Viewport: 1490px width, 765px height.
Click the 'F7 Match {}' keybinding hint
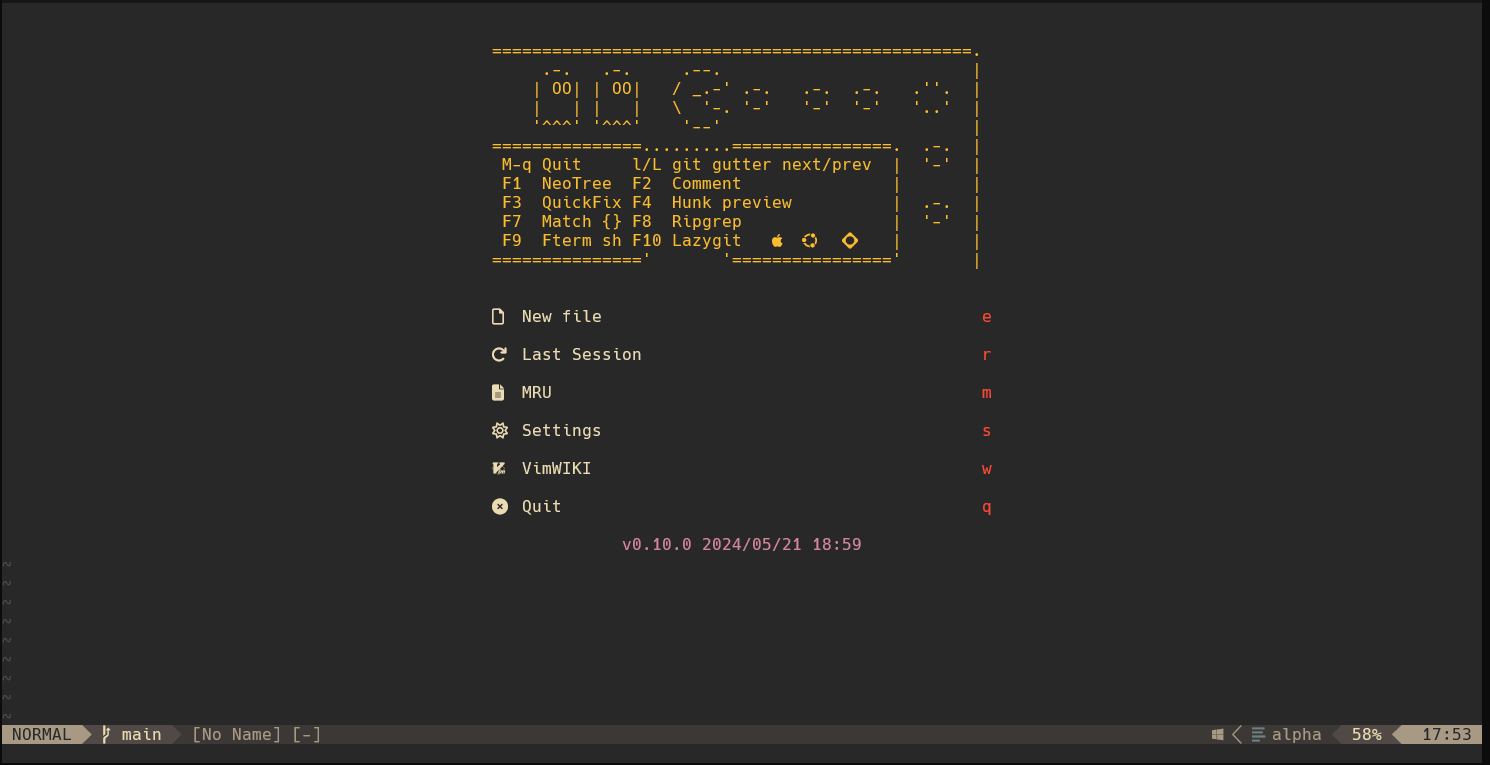tap(561, 222)
